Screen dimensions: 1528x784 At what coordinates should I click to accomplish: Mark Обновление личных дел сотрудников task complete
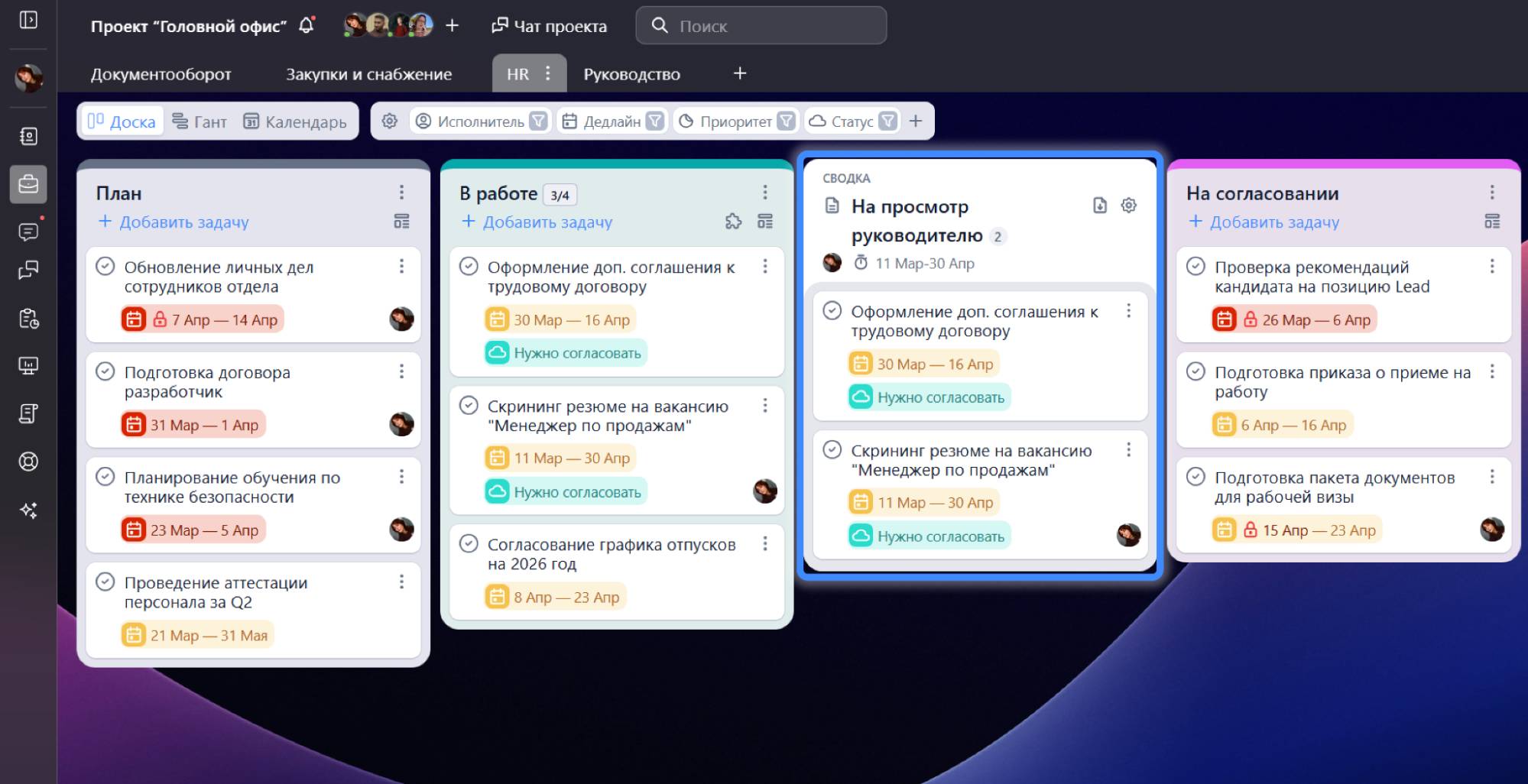pyautogui.click(x=105, y=267)
